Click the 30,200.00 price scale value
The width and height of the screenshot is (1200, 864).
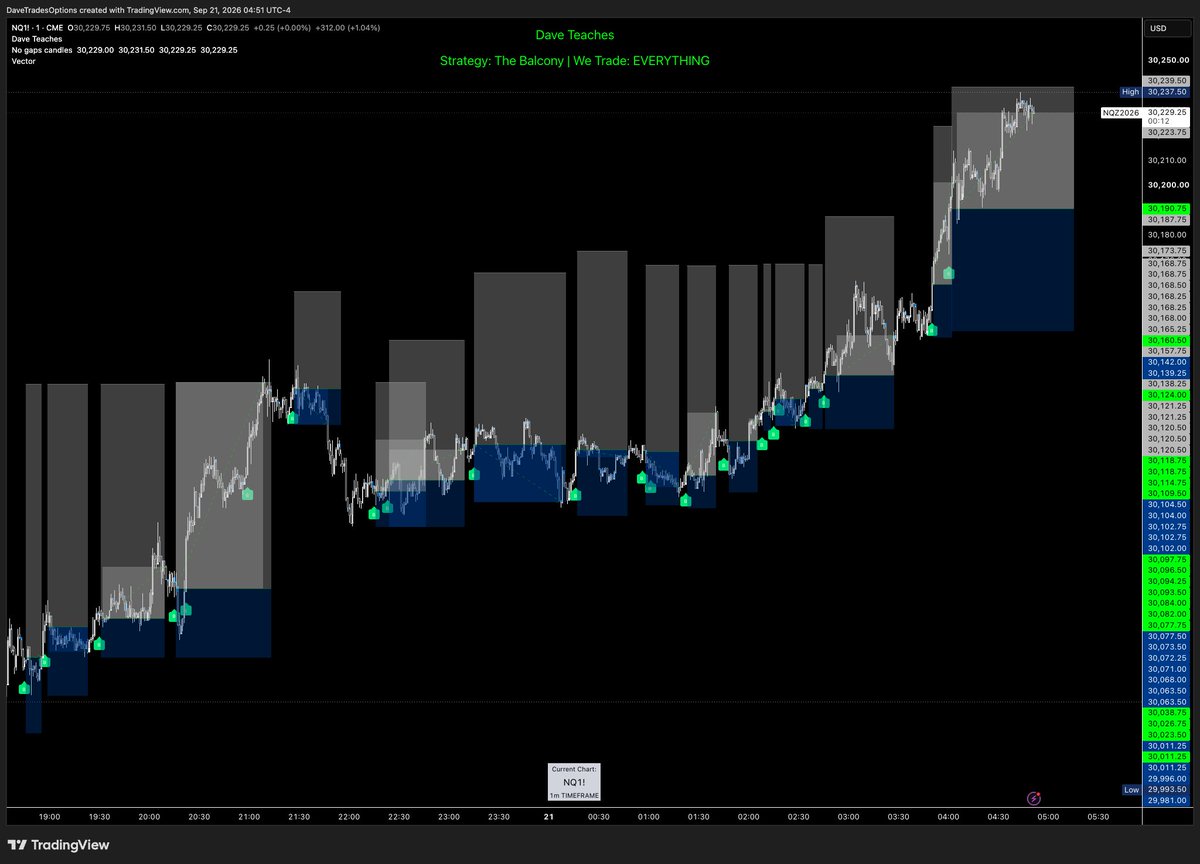1167,185
